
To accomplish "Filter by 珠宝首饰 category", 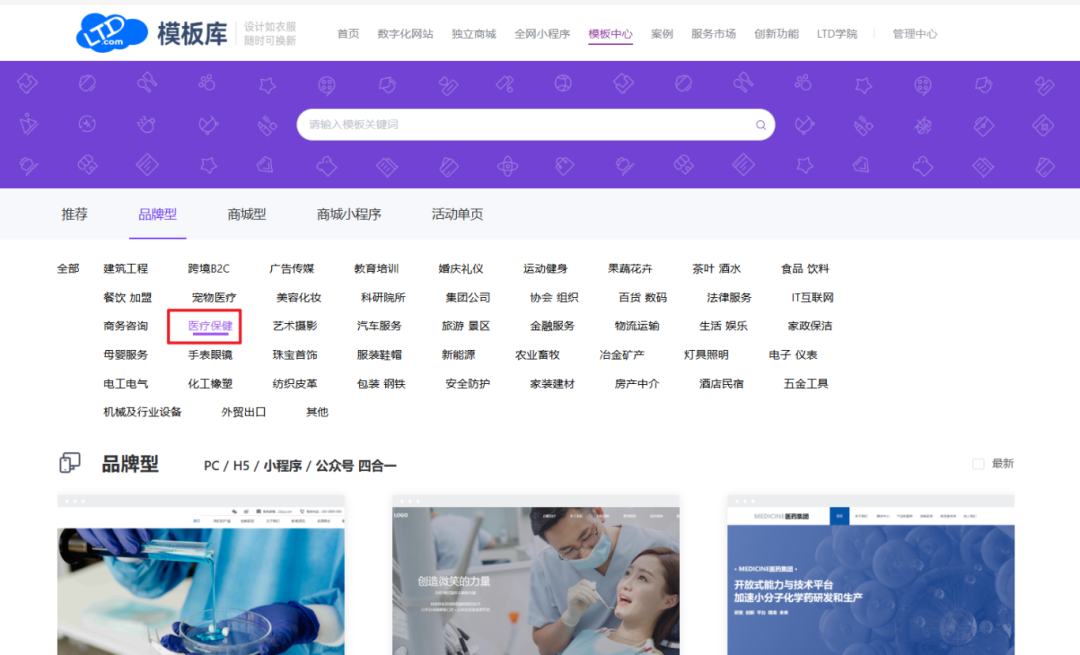I will pyautogui.click(x=295, y=355).
